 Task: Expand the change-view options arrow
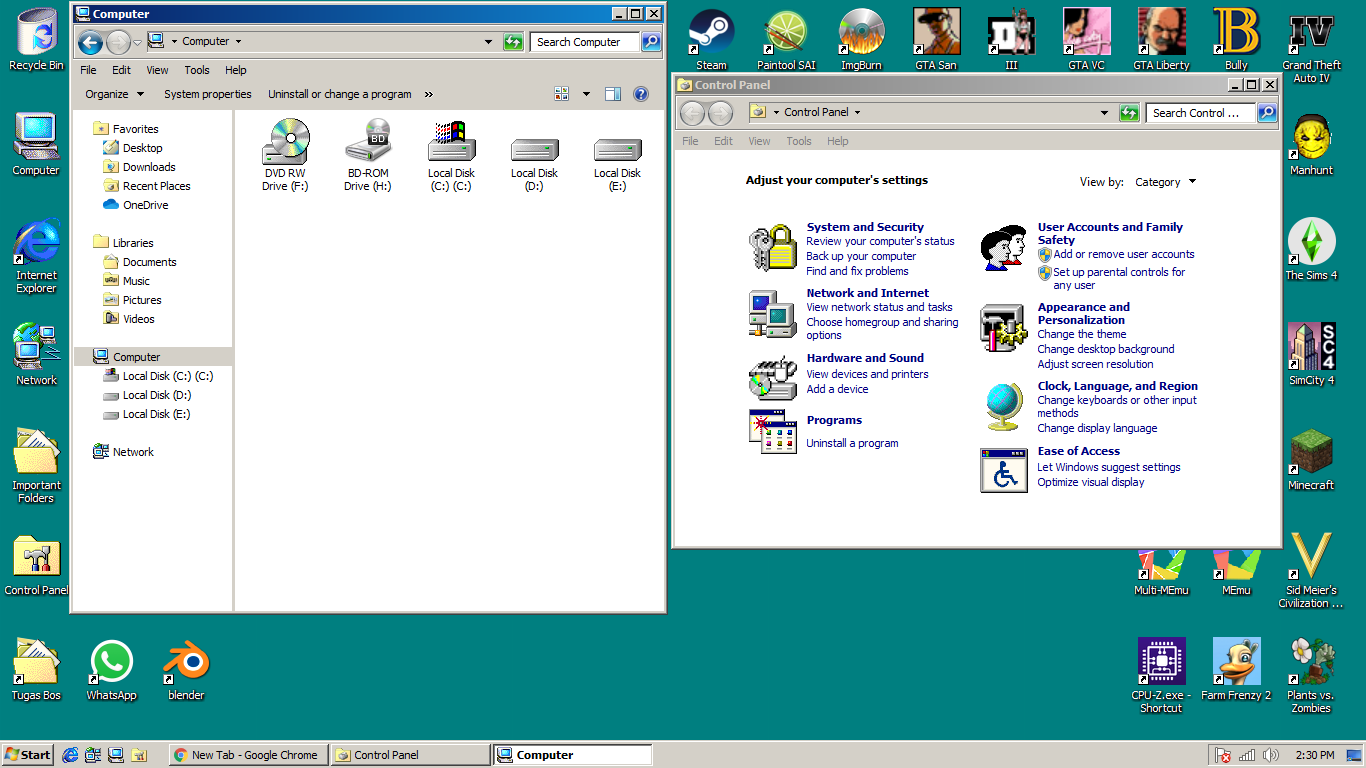[x=586, y=94]
